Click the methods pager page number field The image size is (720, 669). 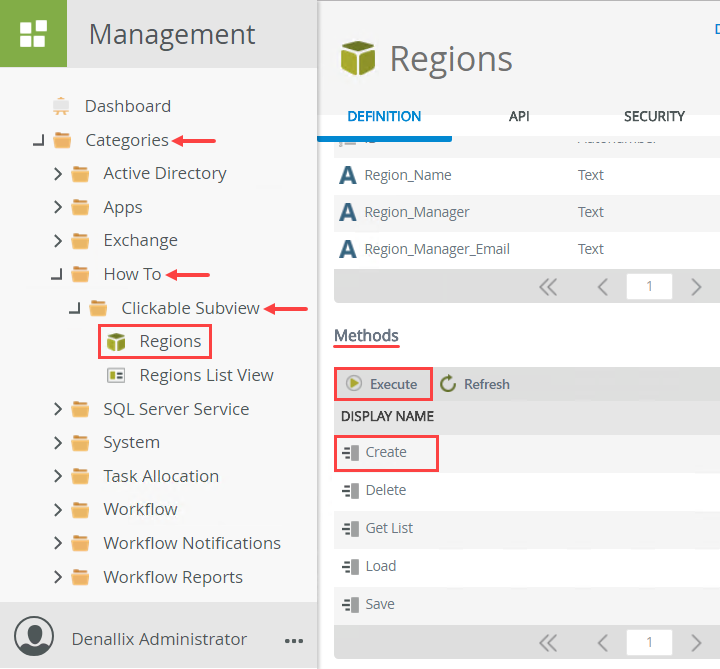(649, 642)
